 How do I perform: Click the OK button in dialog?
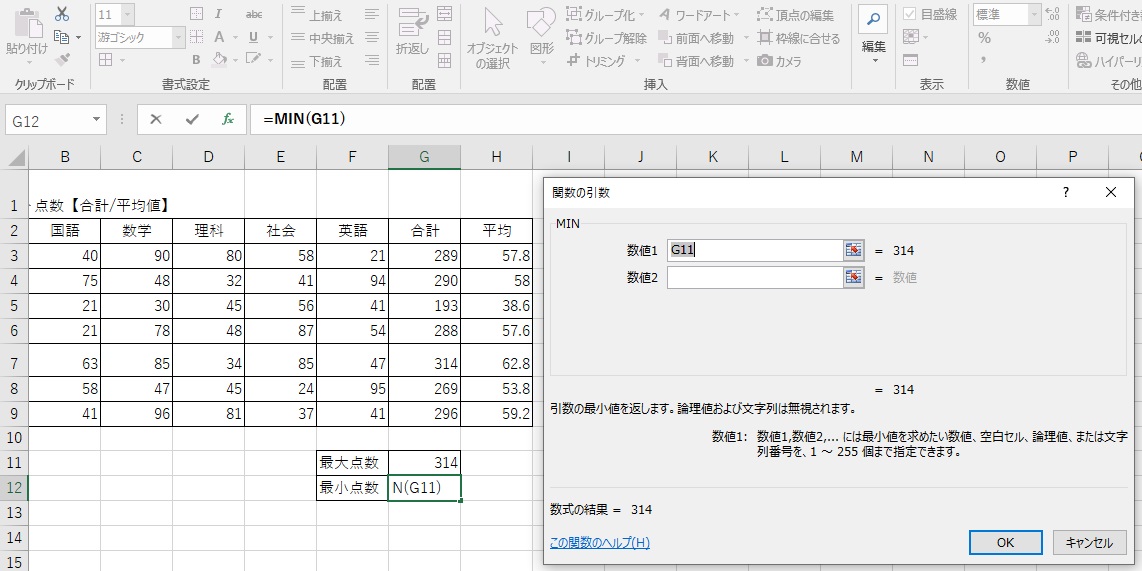click(1005, 542)
